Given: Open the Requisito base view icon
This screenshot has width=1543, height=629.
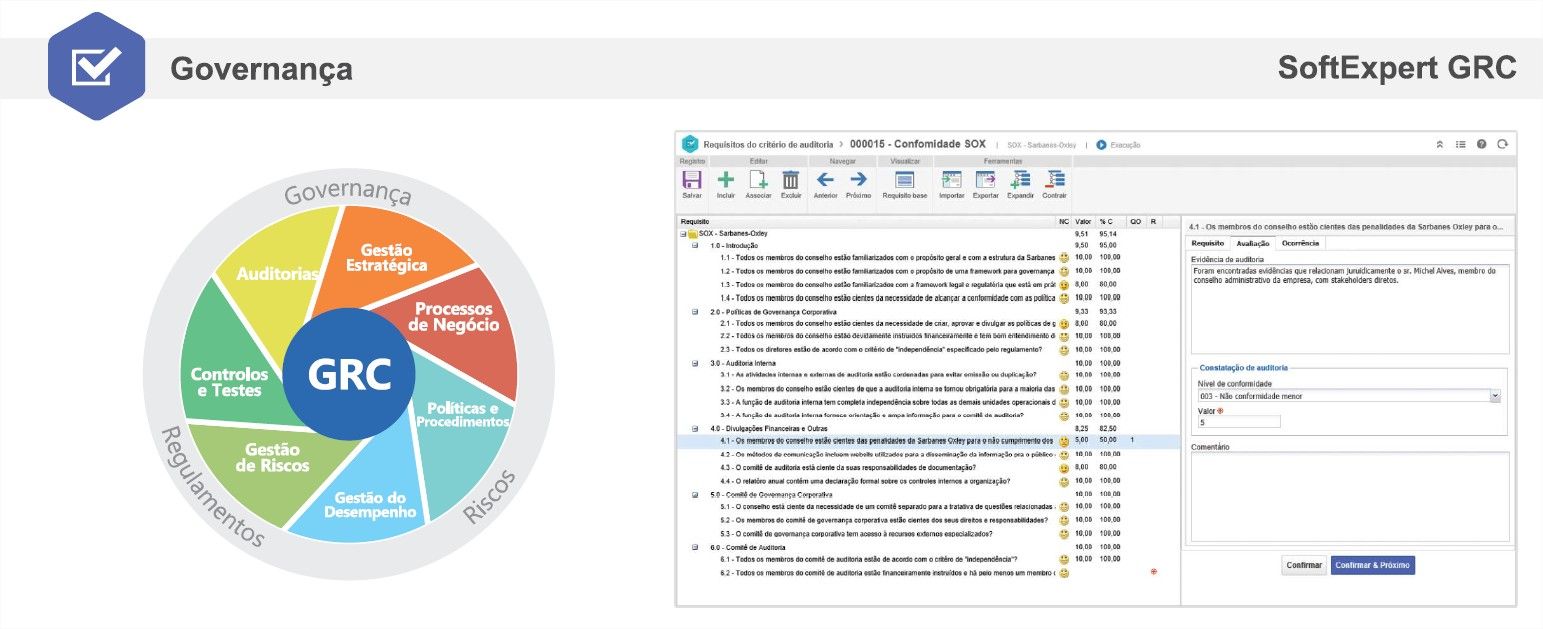Looking at the screenshot, I should (905, 180).
